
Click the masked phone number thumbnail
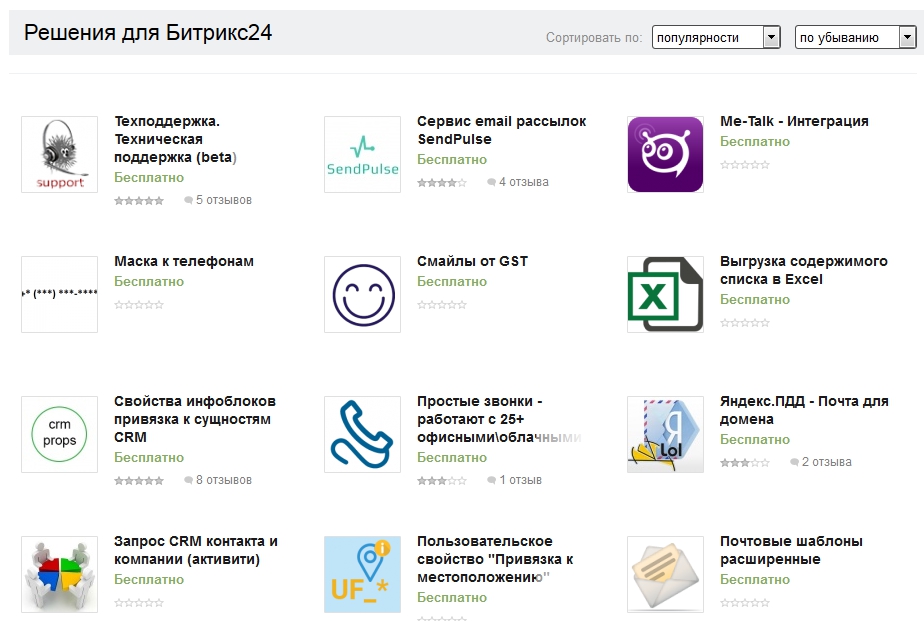pos(60,295)
